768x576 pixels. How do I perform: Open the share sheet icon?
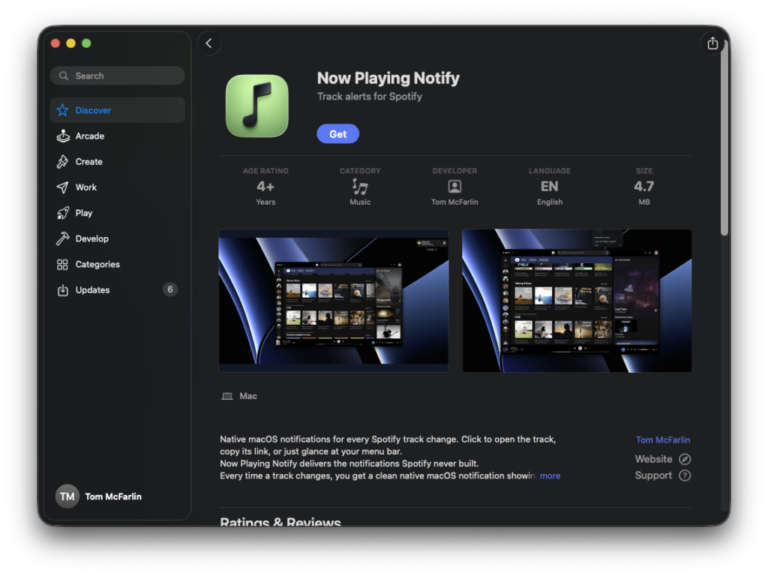713,44
